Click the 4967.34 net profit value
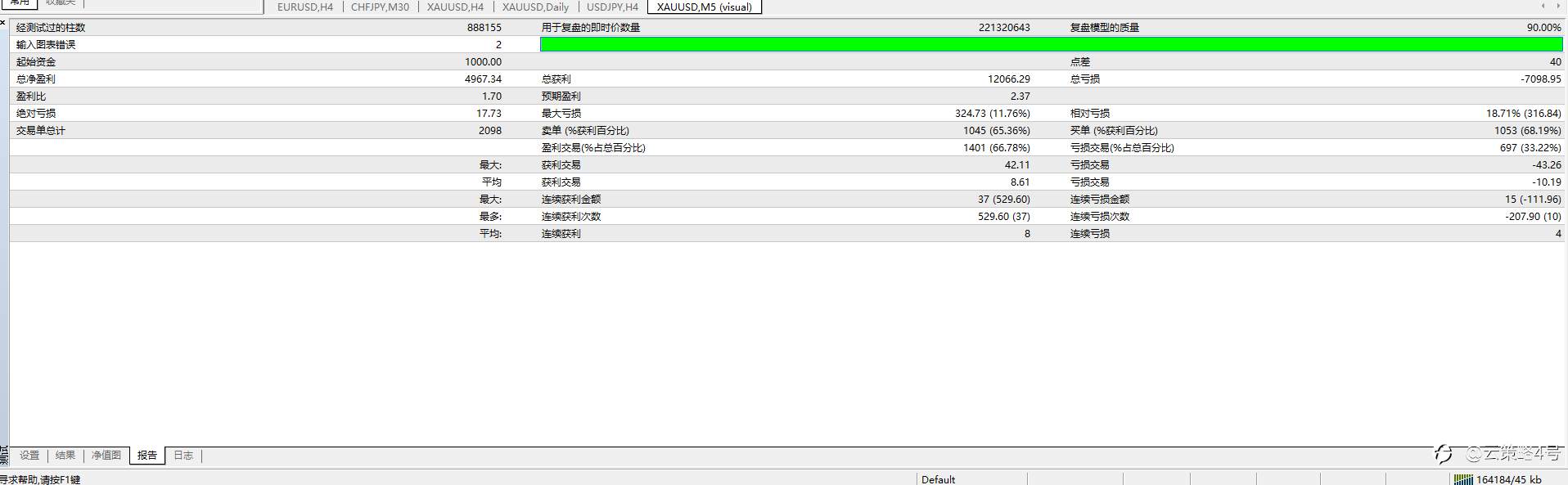 pos(483,79)
